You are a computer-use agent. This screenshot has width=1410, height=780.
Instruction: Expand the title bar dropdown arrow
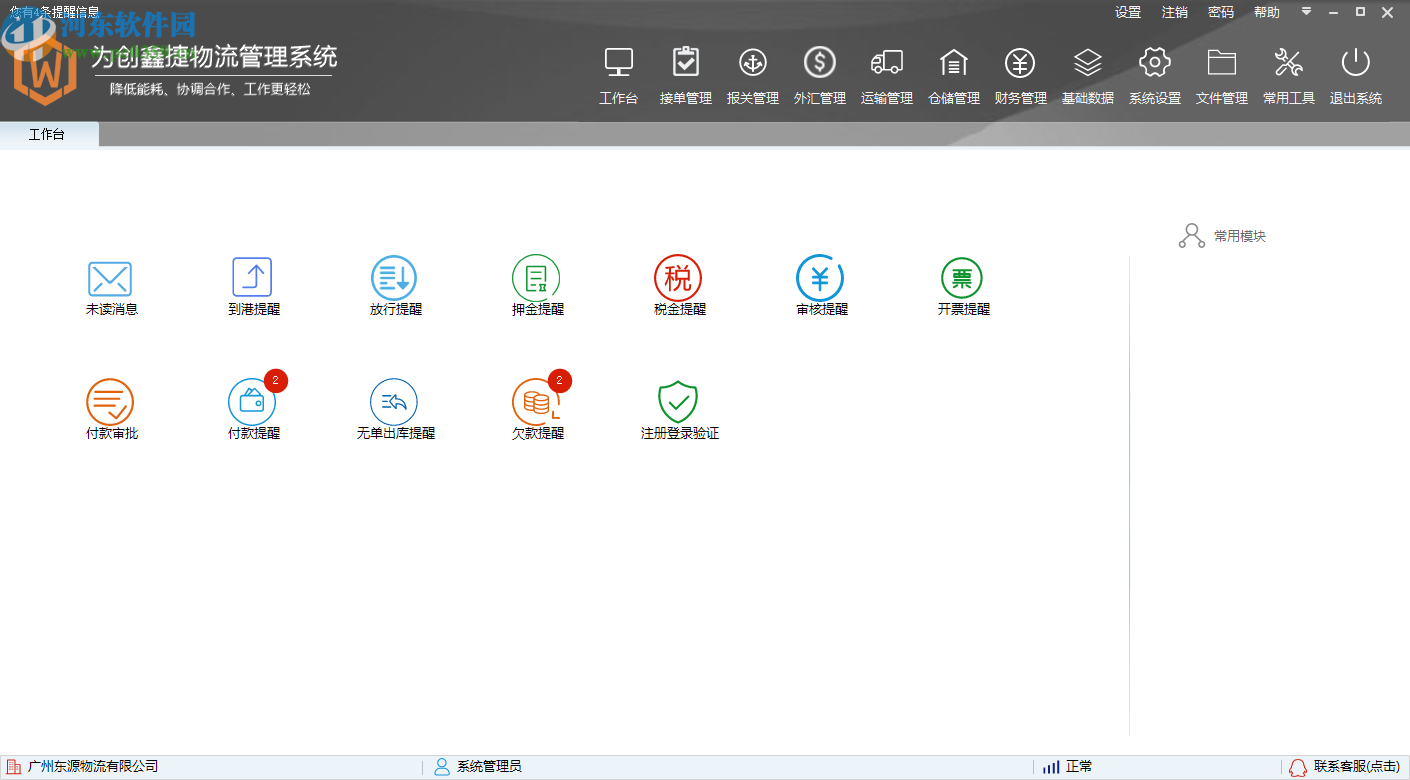click(x=1306, y=12)
